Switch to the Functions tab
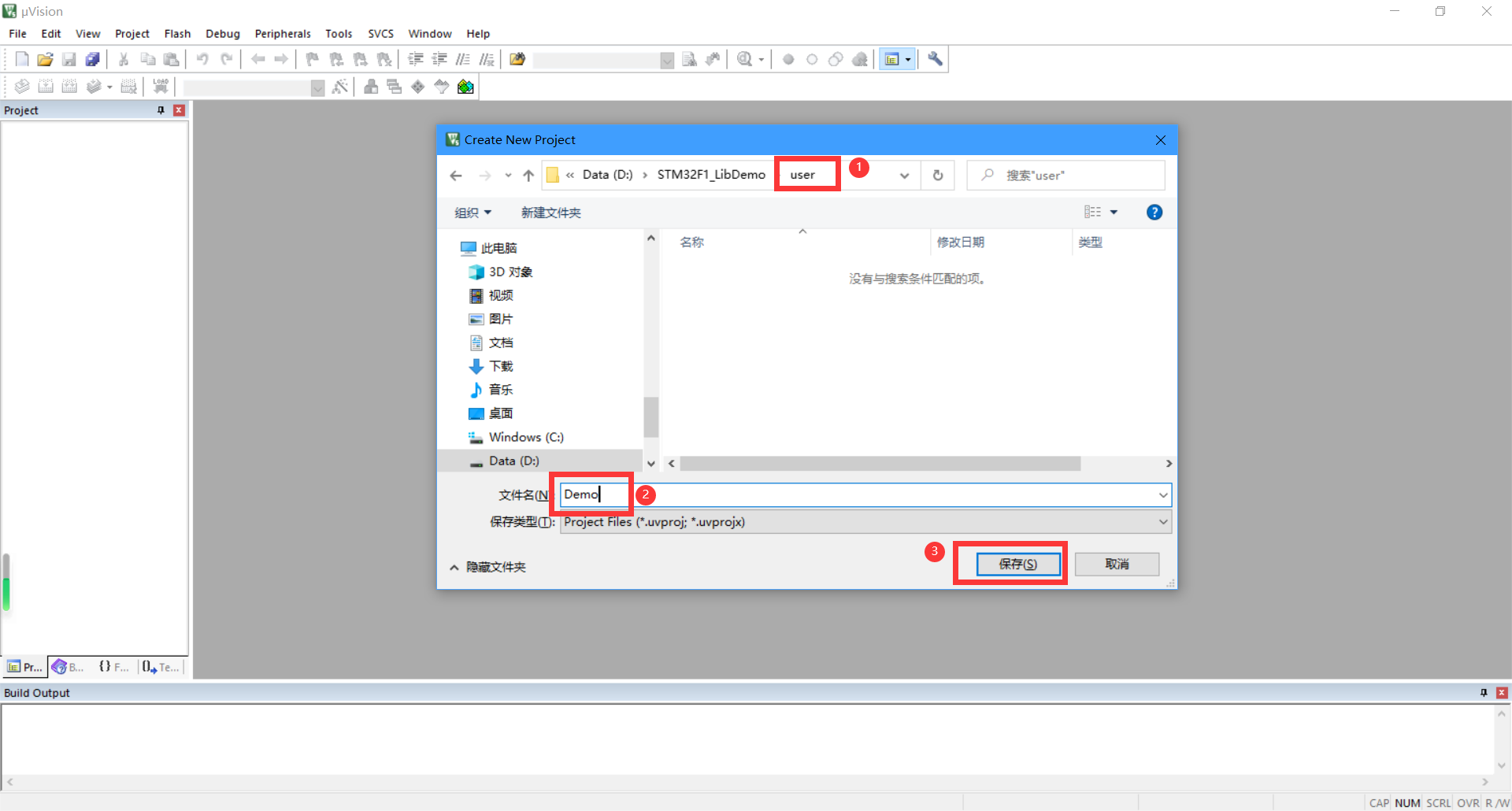The height and width of the screenshot is (811, 1512). click(x=113, y=667)
